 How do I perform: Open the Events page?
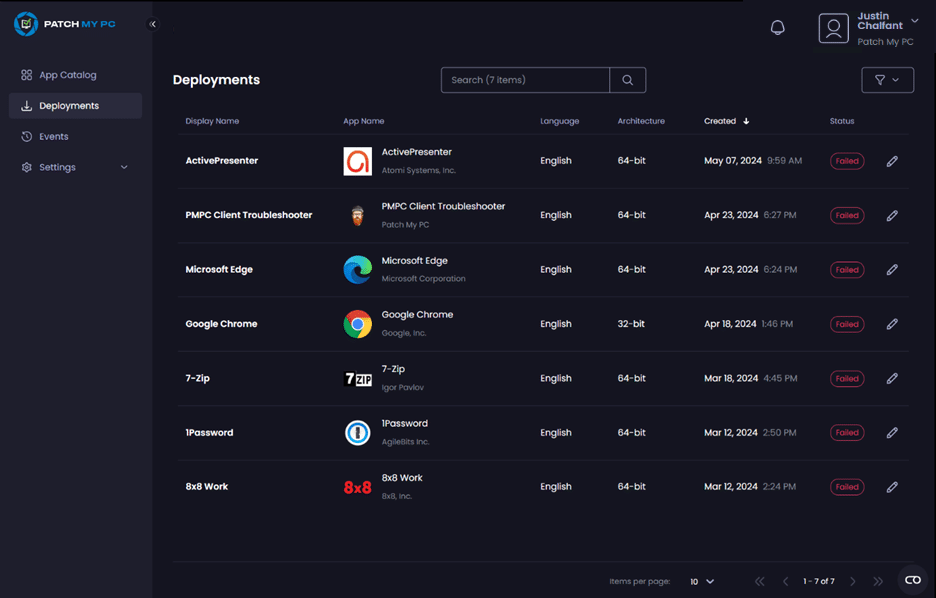(x=53, y=136)
